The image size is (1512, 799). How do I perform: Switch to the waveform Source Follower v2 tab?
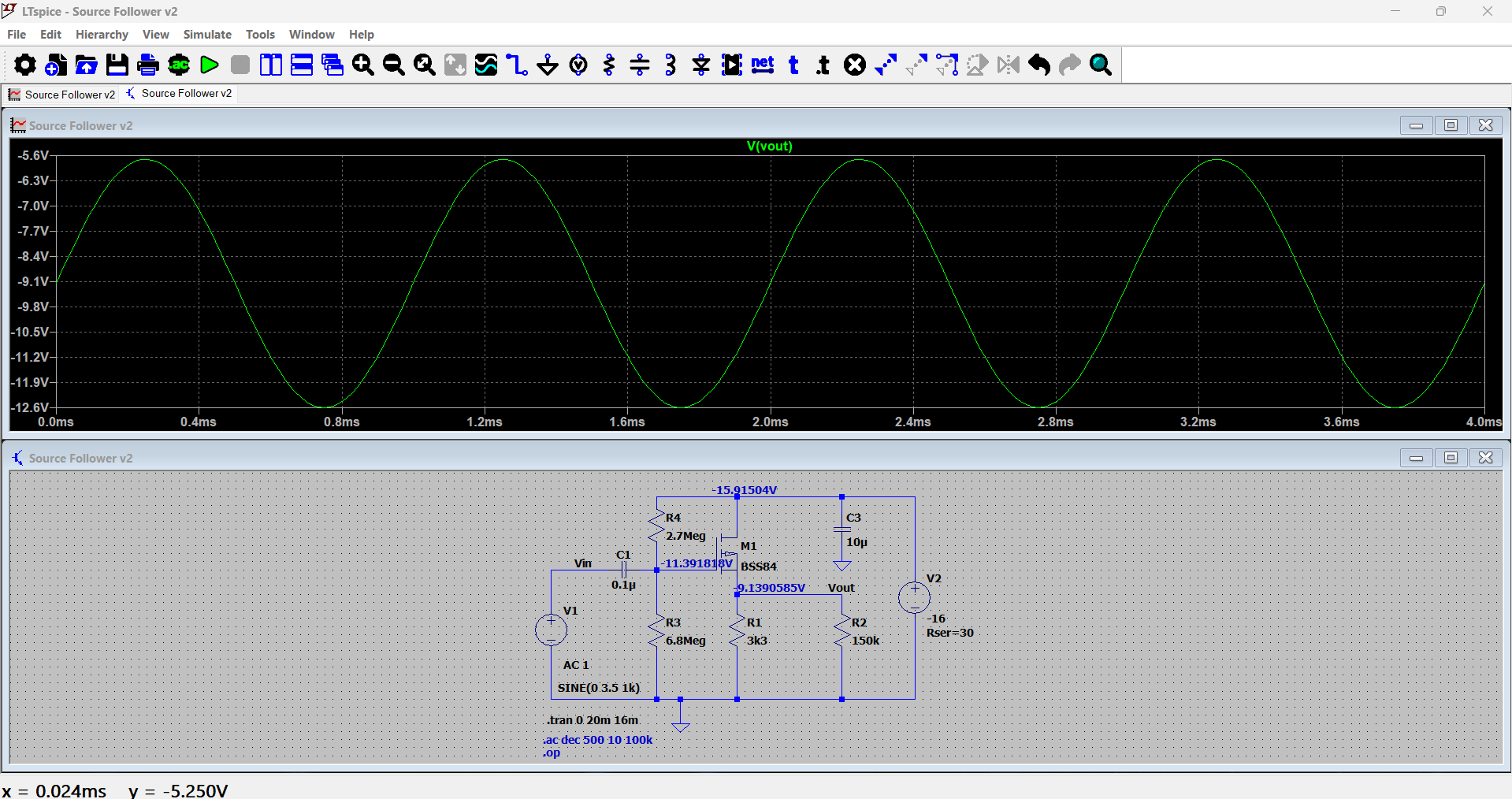click(x=61, y=95)
